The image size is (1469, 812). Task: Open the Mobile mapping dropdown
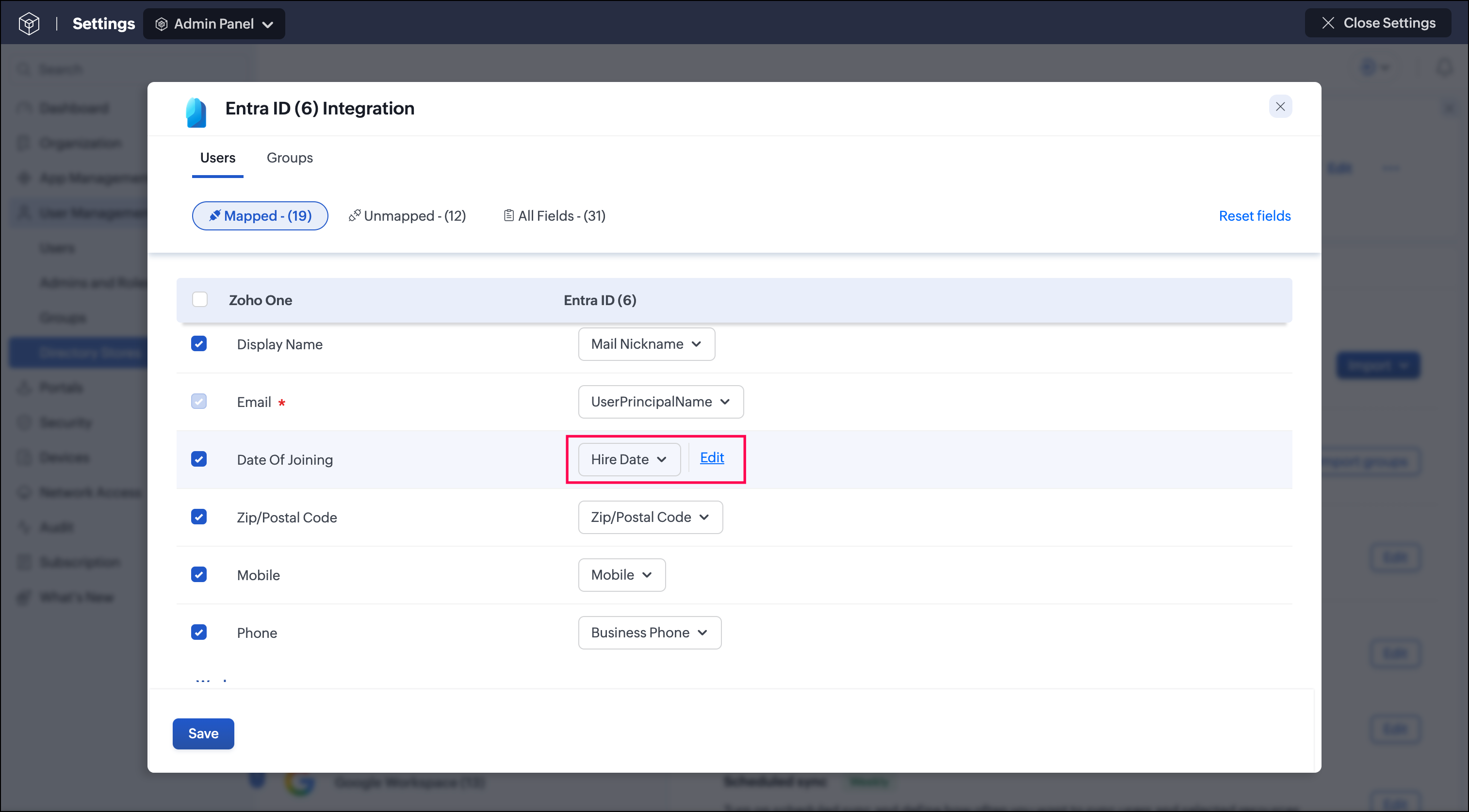click(x=621, y=574)
